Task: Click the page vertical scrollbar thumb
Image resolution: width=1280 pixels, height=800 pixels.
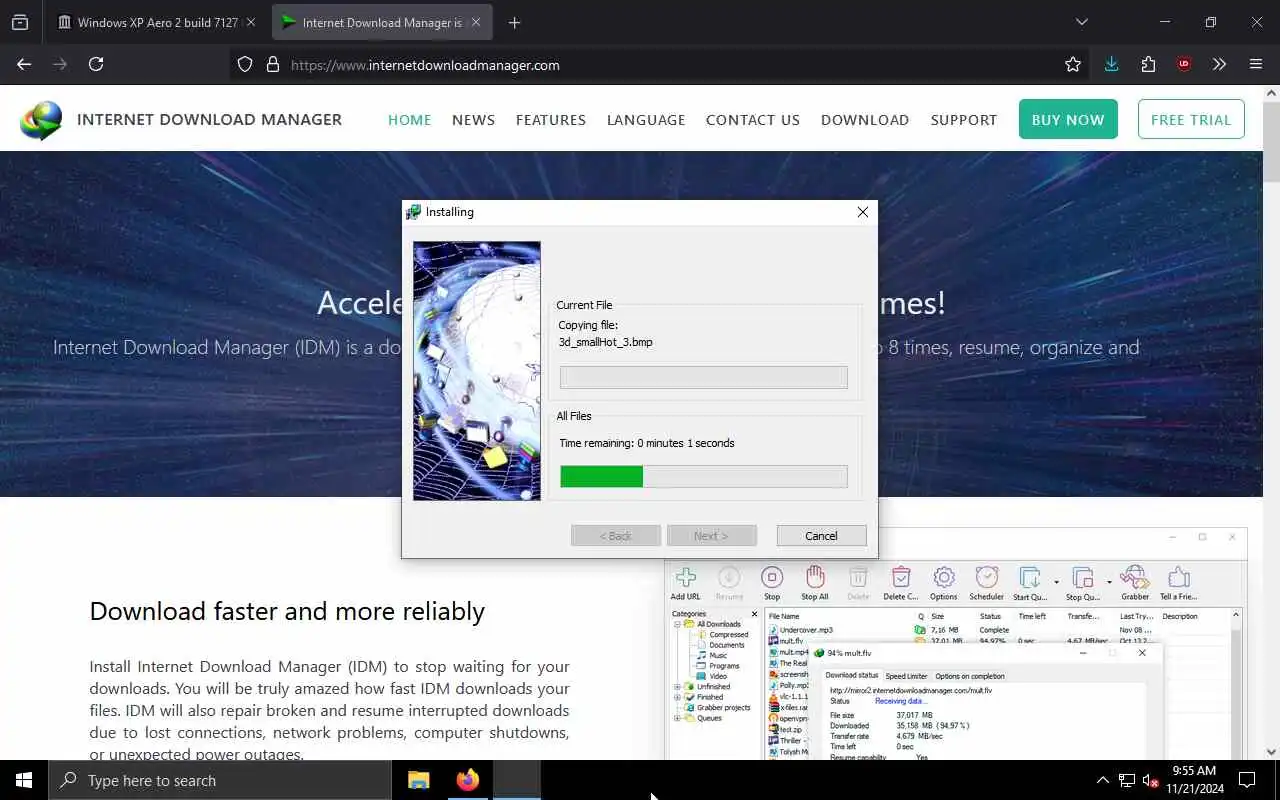Action: pyautogui.click(x=1271, y=142)
